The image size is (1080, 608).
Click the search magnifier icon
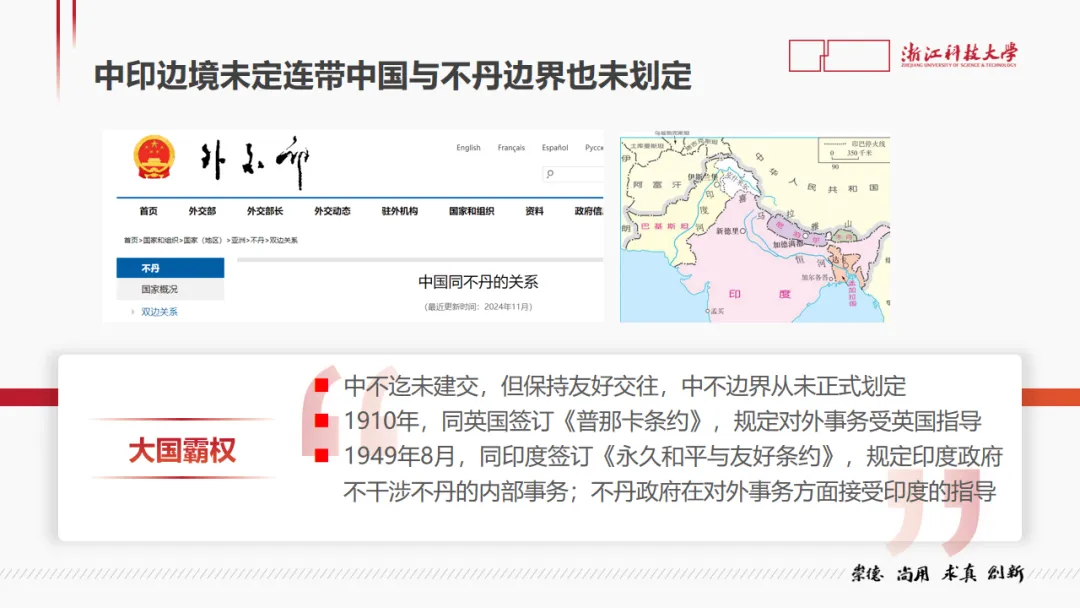[x=550, y=174]
